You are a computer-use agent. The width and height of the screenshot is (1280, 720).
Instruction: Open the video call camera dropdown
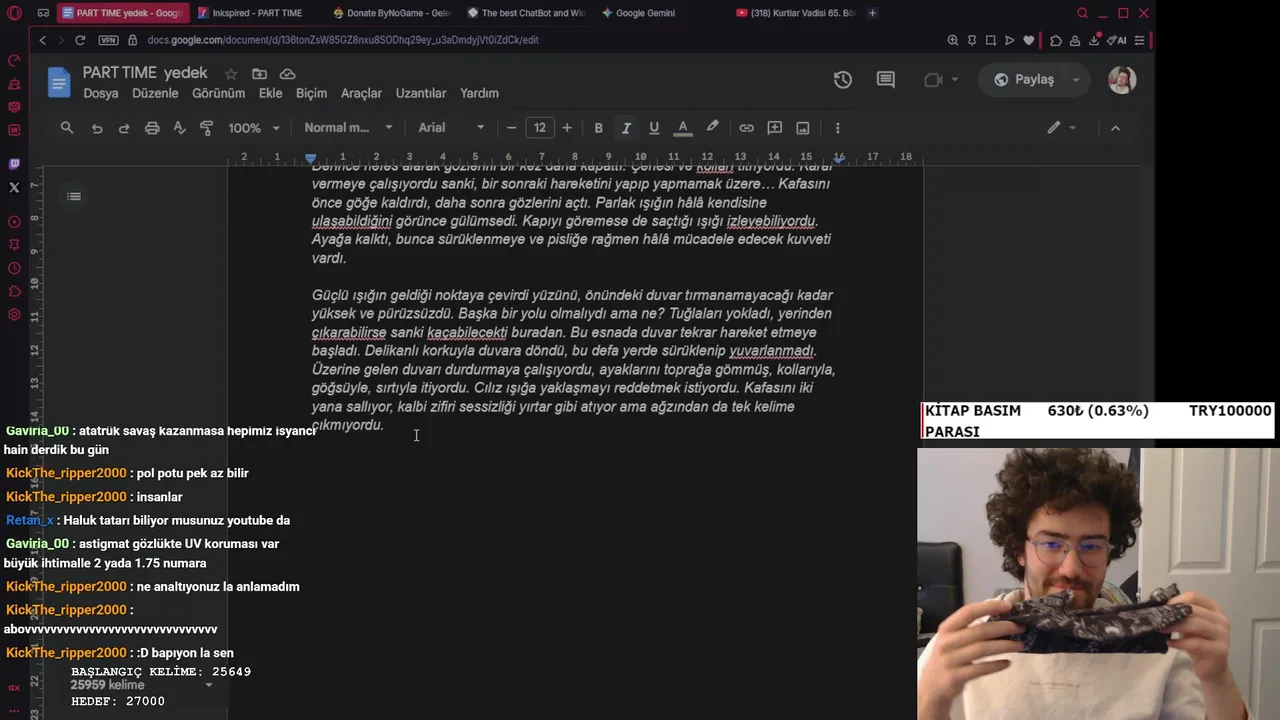(x=941, y=80)
